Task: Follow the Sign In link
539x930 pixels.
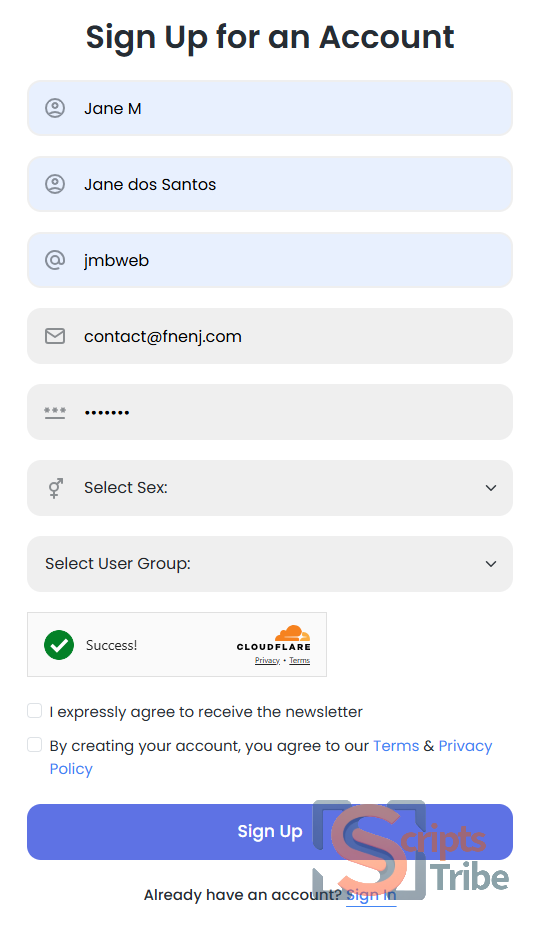Action: (x=371, y=895)
